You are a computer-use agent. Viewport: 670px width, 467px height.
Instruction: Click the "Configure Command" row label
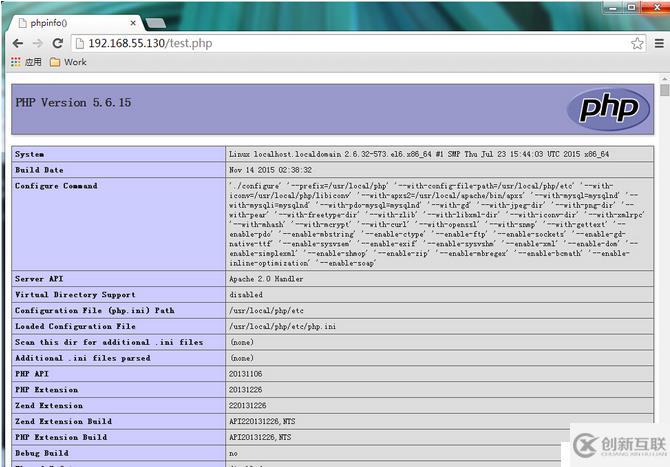click(x=56, y=186)
